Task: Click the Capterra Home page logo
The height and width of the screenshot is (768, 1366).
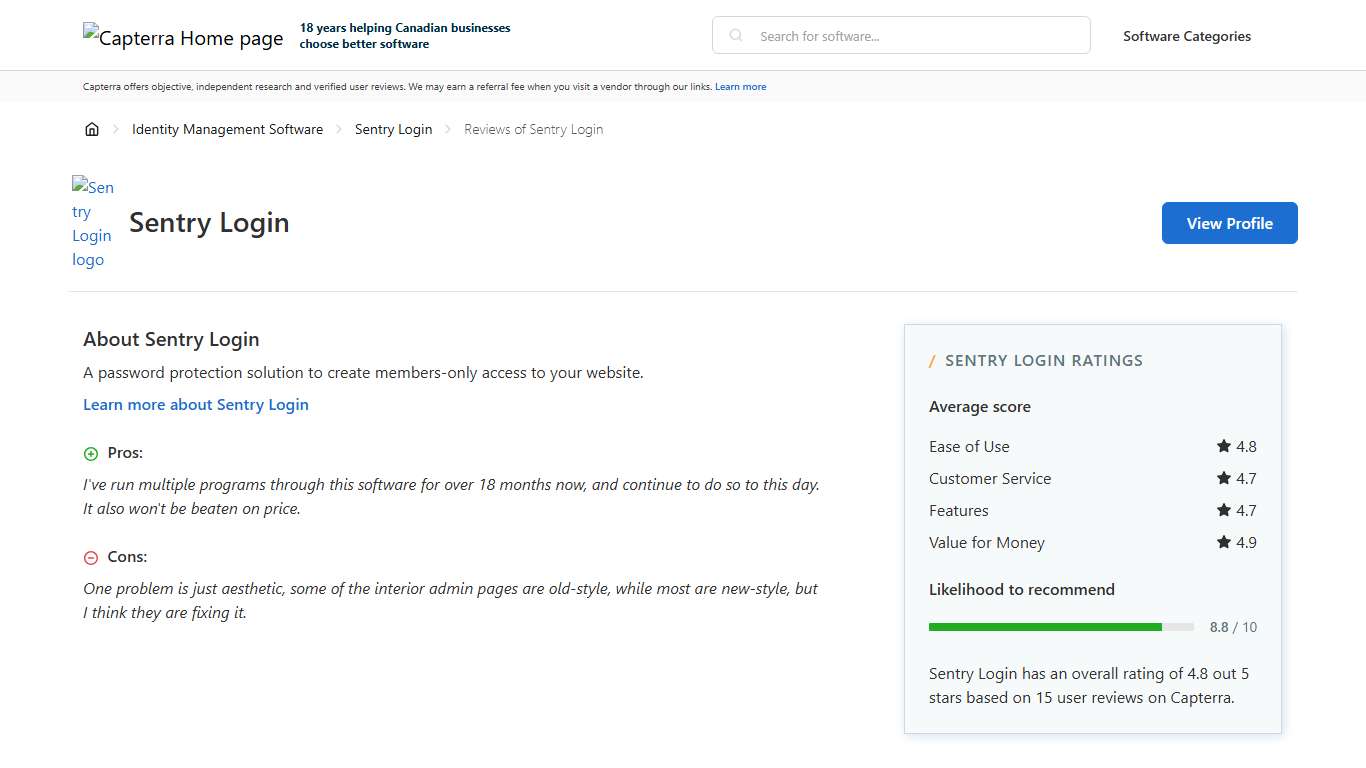Action: tap(183, 36)
